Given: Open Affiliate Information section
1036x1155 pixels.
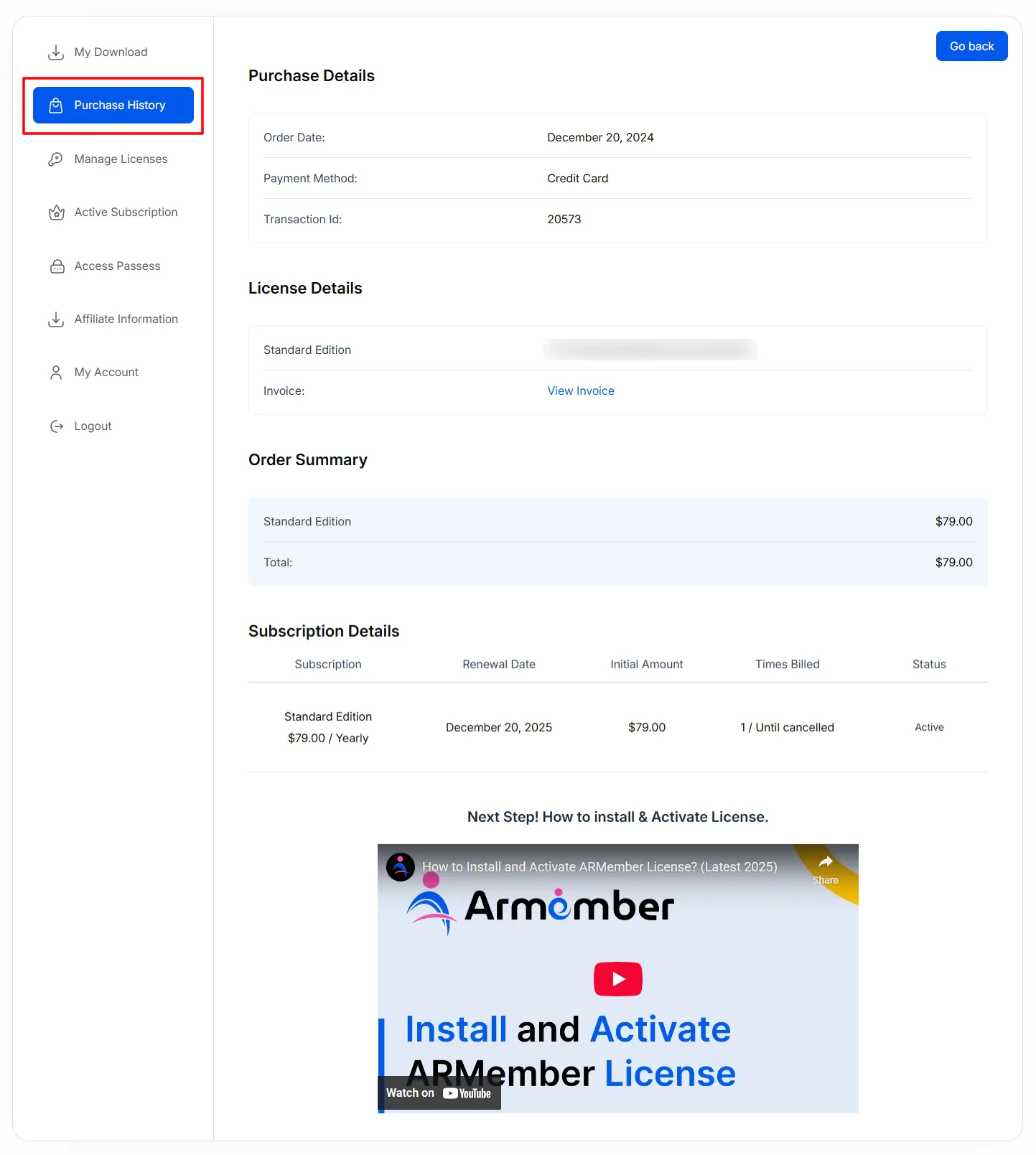Looking at the screenshot, I should tap(126, 319).
